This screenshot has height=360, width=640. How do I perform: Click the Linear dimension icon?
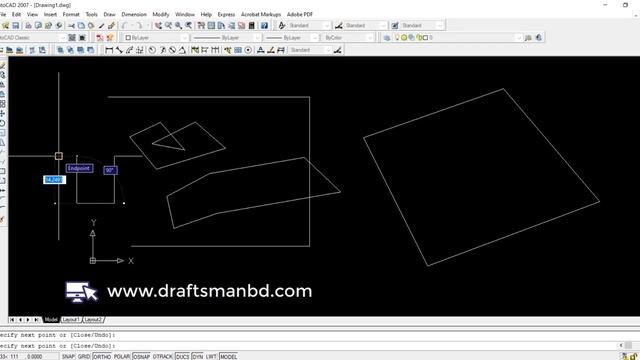tap(109, 50)
